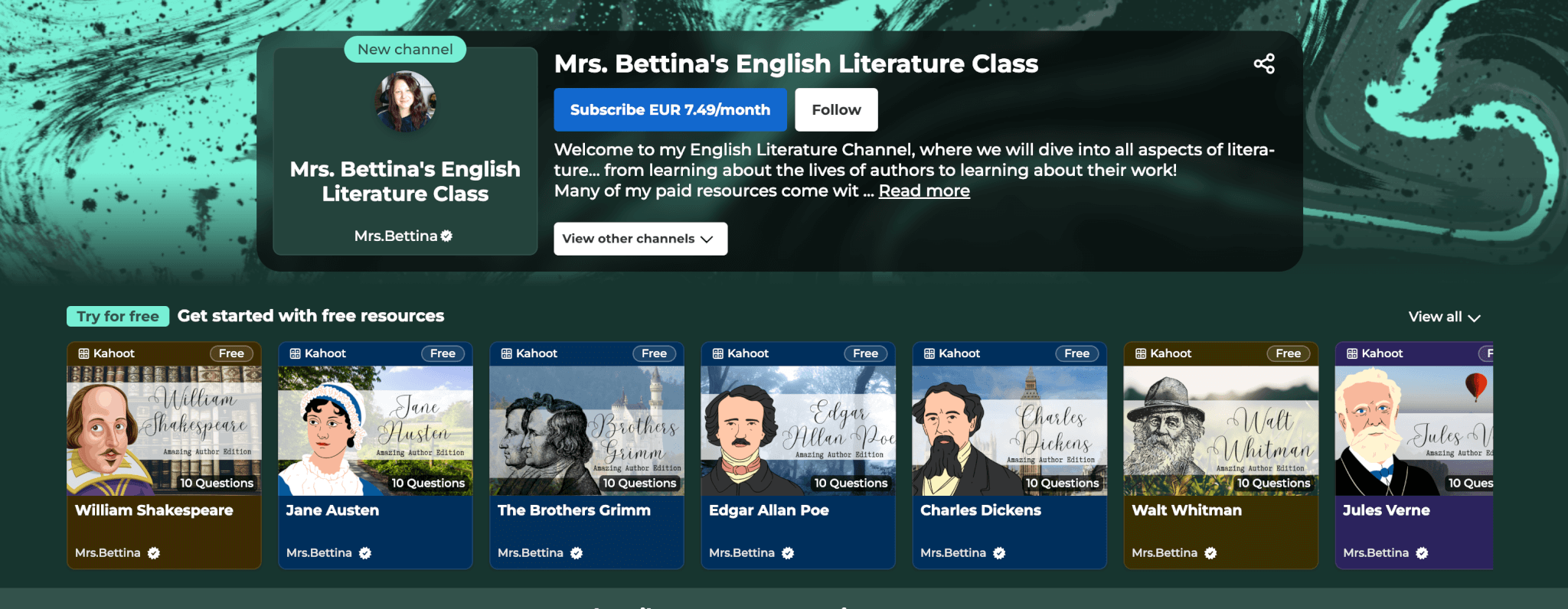Click Free tag on Brothers Grimm card
The image size is (1568, 609).
[x=654, y=353]
